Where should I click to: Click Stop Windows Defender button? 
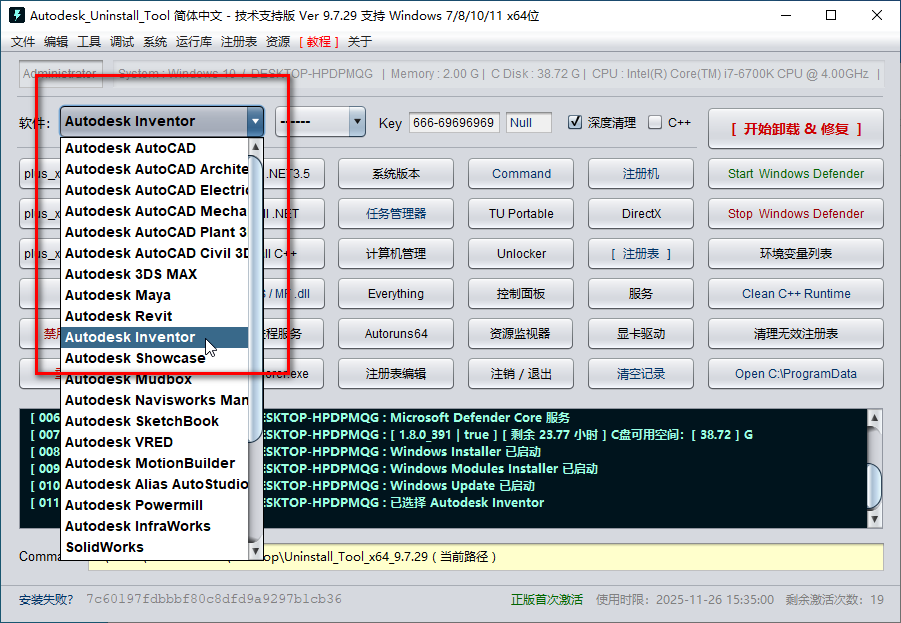click(796, 213)
